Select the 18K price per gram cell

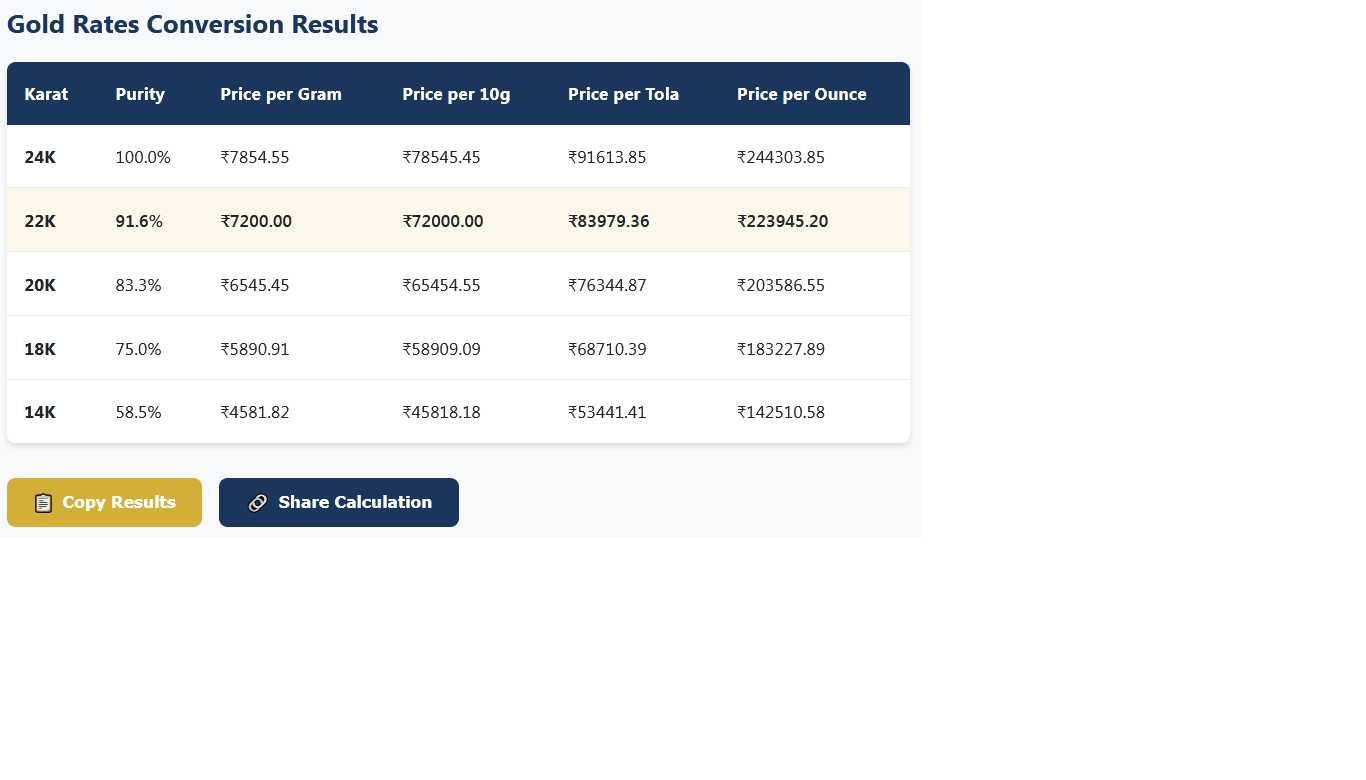(254, 349)
